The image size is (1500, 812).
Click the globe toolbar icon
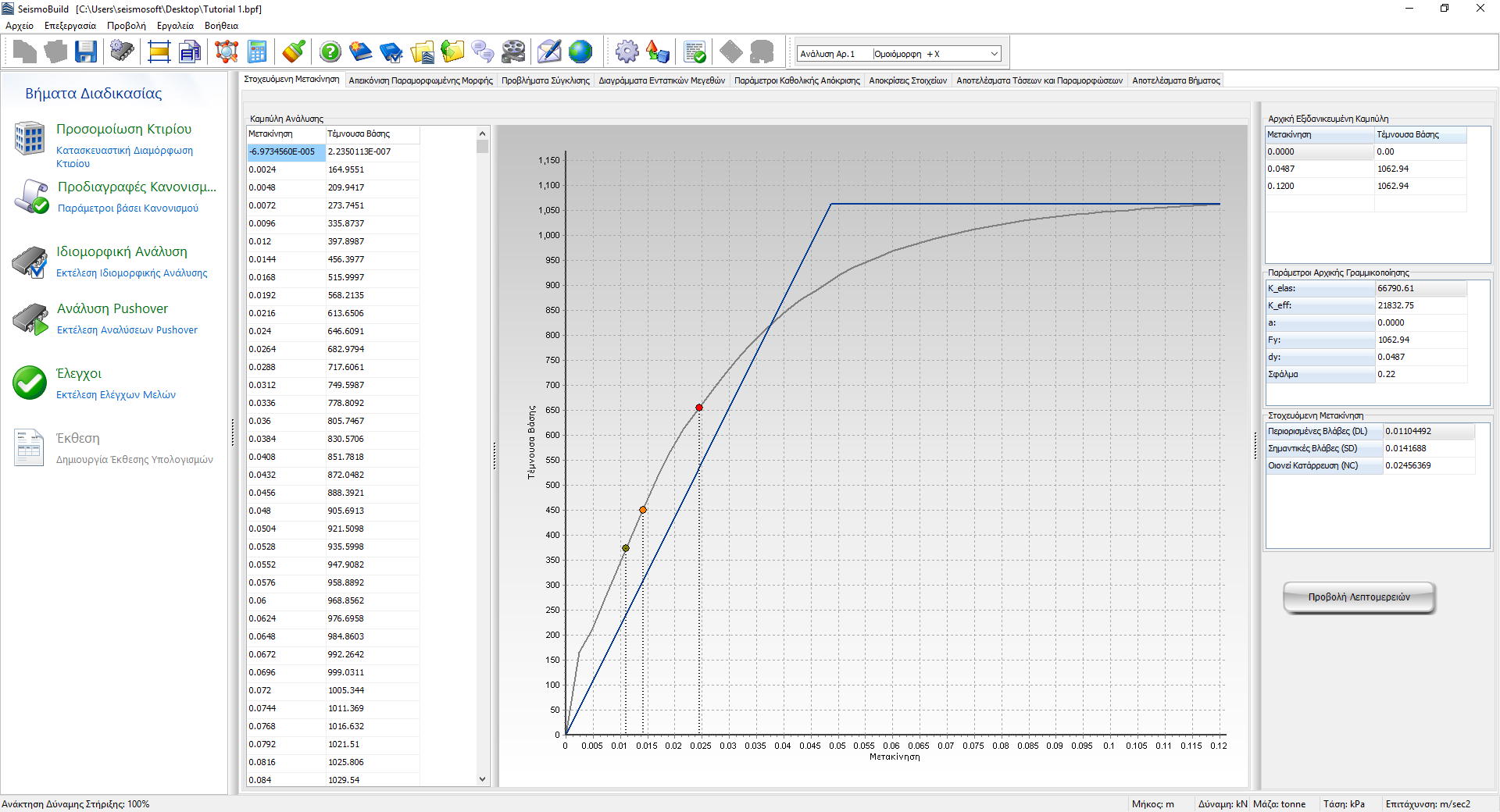click(580, 52)
